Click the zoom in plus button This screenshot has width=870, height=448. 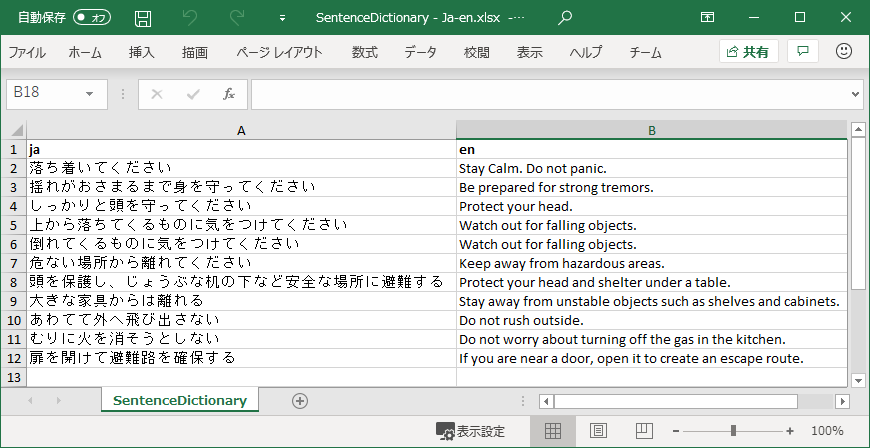click(790, 431)
